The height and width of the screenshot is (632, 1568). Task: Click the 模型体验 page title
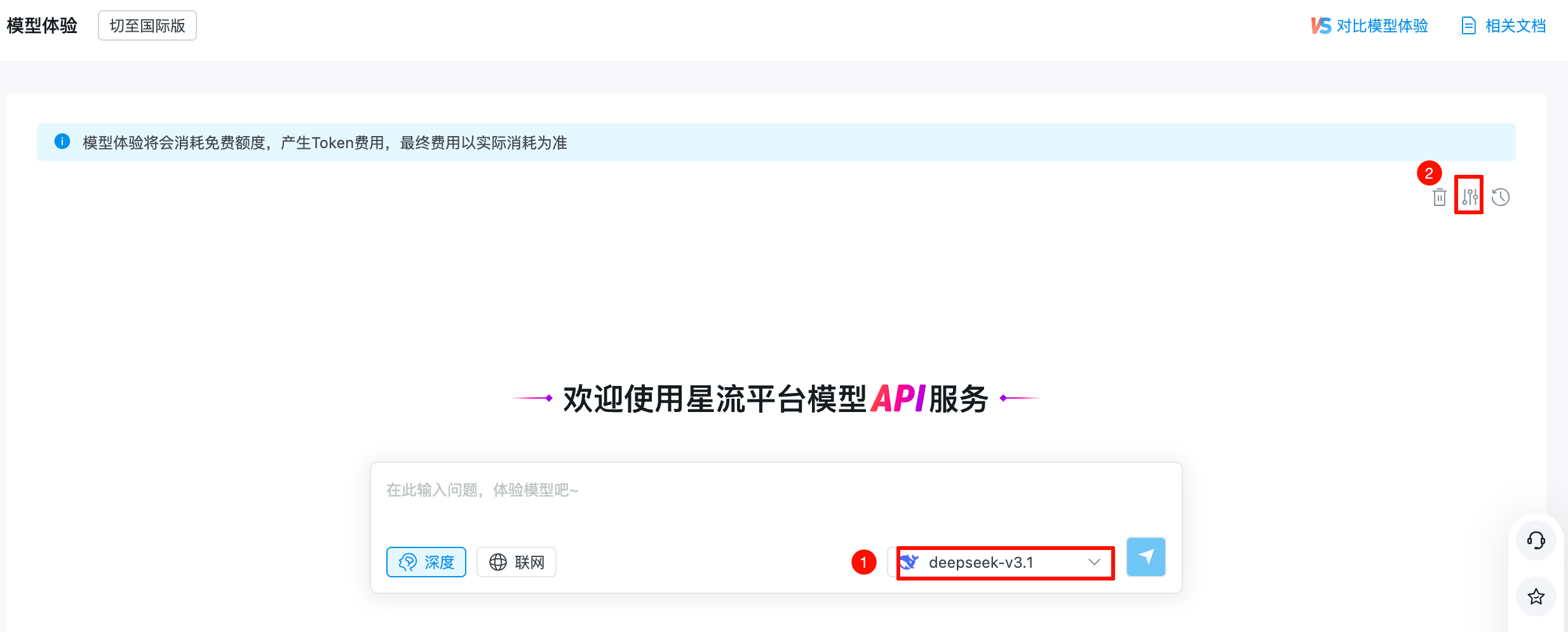click(x=42, y=25)
